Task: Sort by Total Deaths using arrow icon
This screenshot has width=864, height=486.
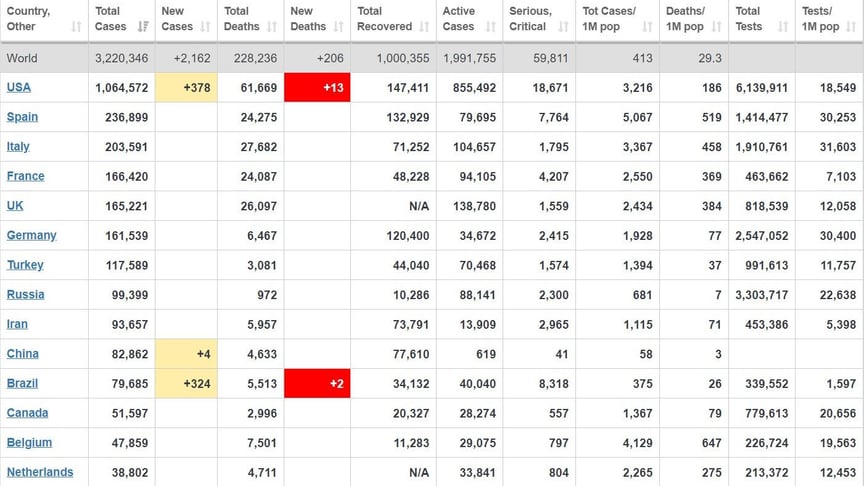Action: [272, 27]
